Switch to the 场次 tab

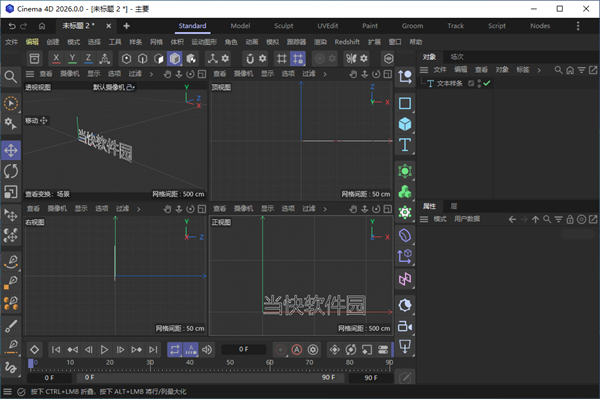[x=457, y=57]
